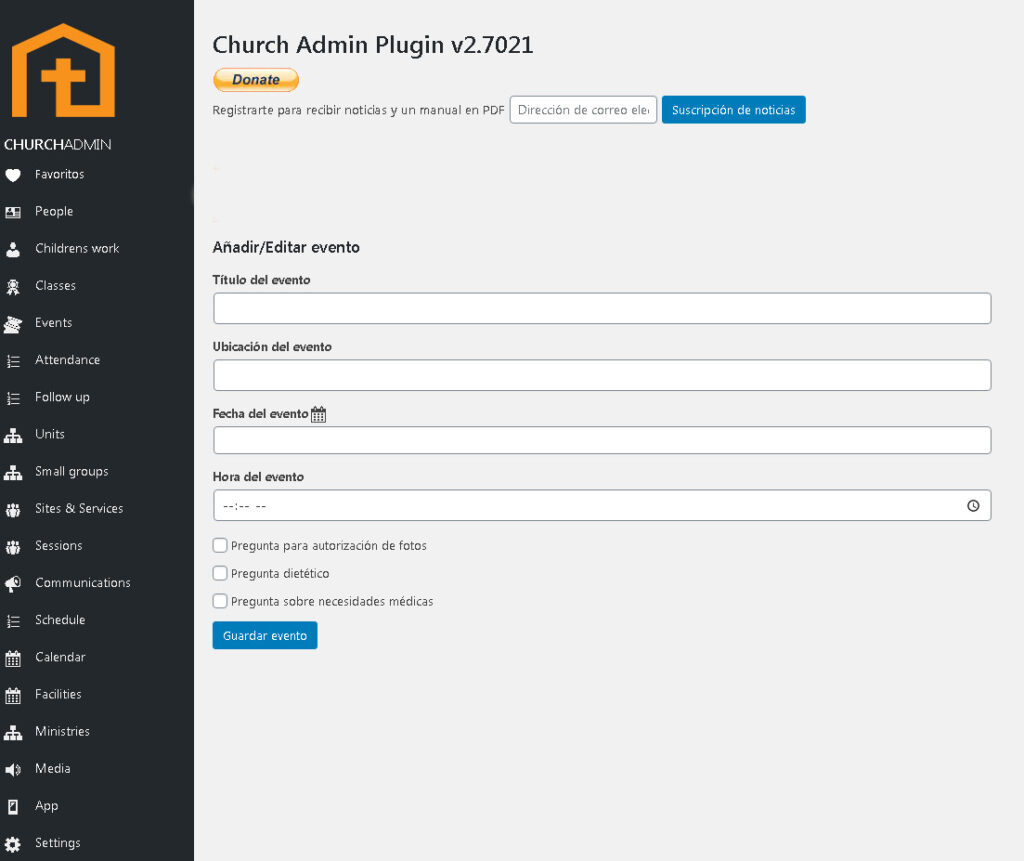Check the Pregunta dietético box
The height and width of the screenshot is (861, 1024).
(220, 574)
